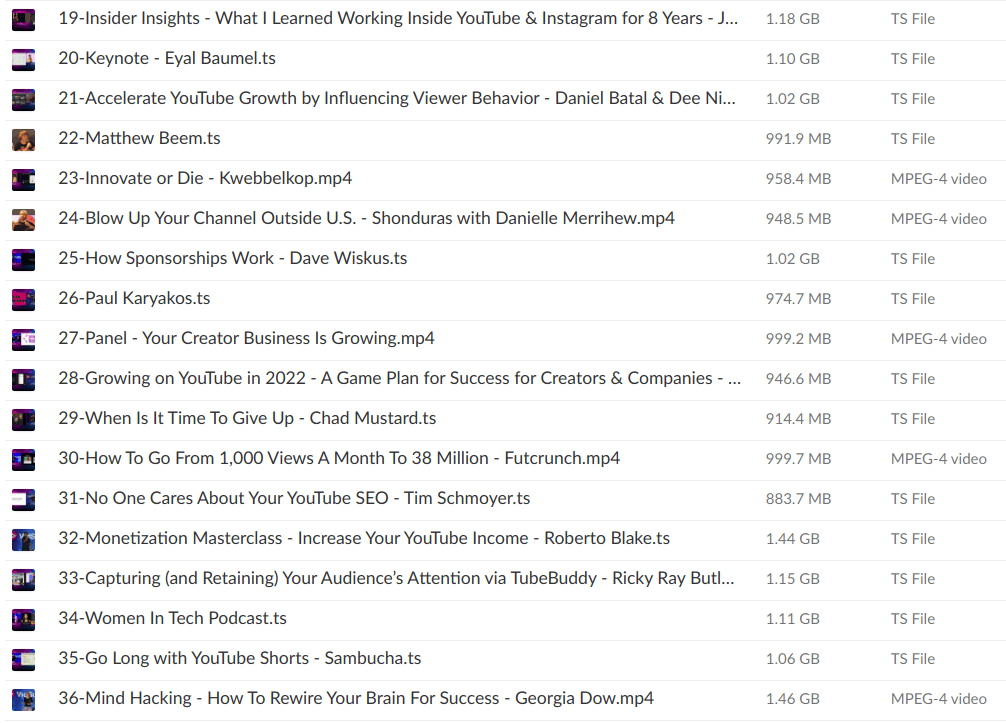This screenshot has height=723, width=1006.
Task: Click the thumbnail for 36-Mind Hacking video
Action: coord(22,699)
